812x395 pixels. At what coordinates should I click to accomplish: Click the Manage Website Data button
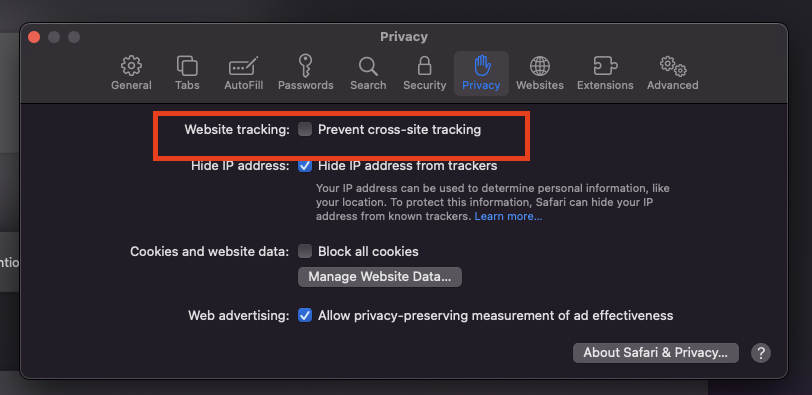pyautogui.click(x=380, y=276)
